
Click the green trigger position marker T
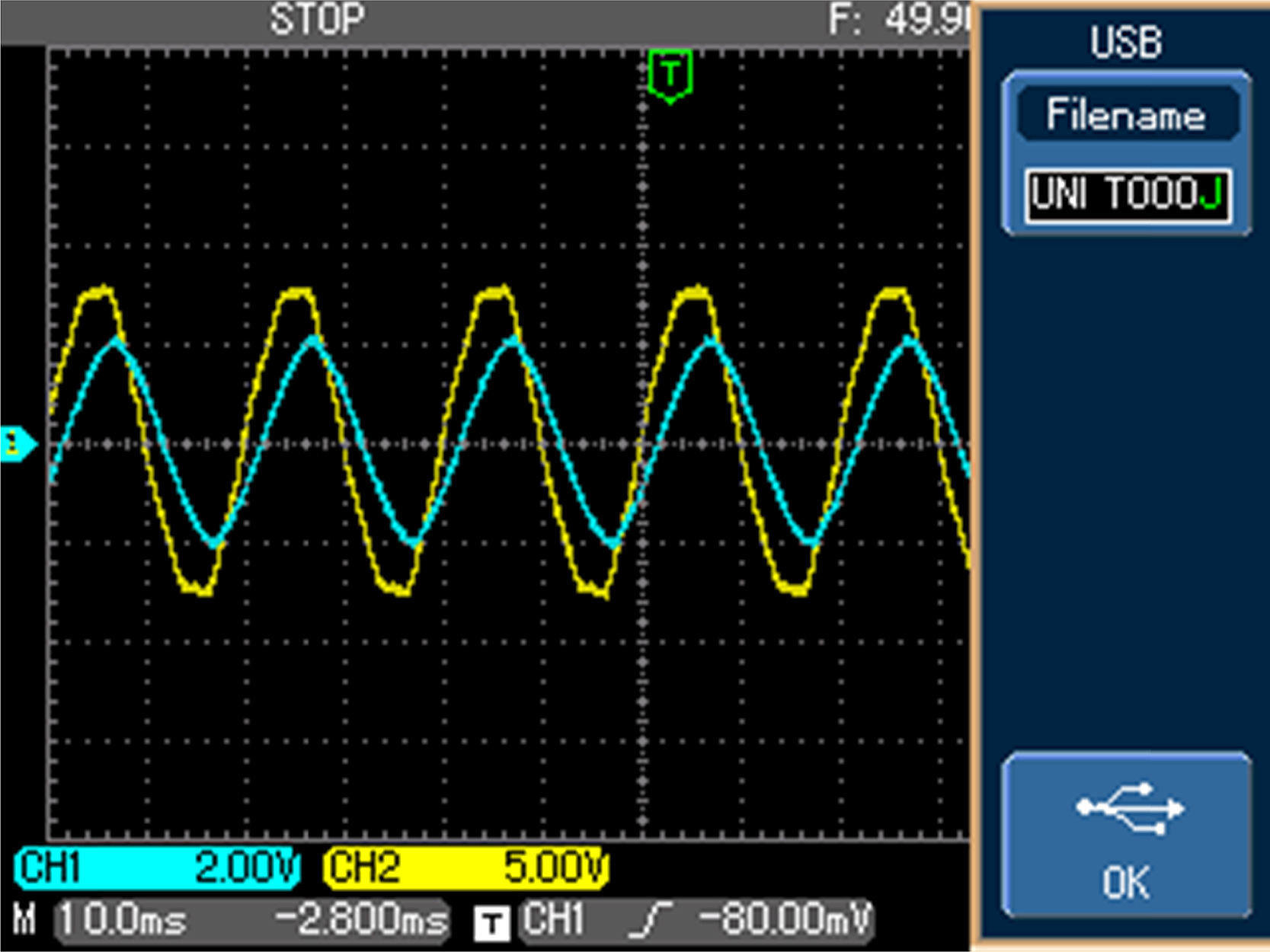coord(670,76)
